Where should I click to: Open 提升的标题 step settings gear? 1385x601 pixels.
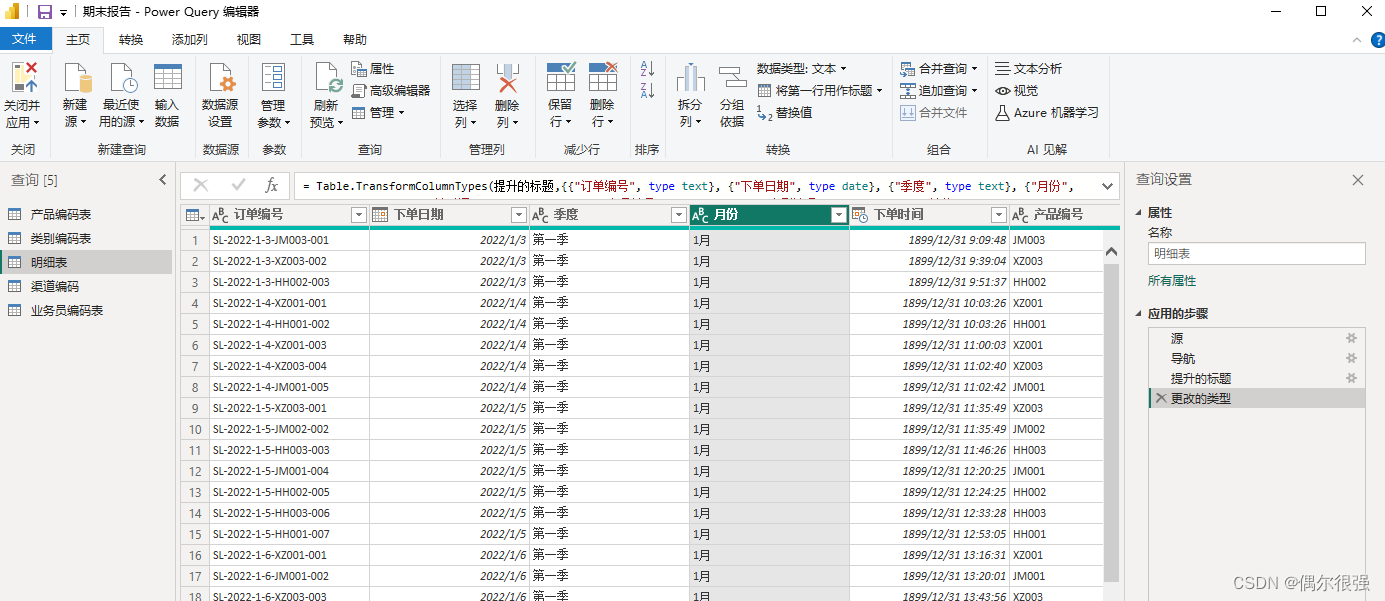click(1352, 378)
